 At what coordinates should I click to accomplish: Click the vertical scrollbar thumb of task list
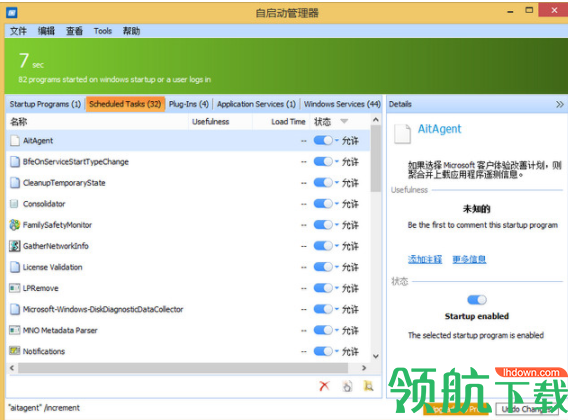click(376, 158)
